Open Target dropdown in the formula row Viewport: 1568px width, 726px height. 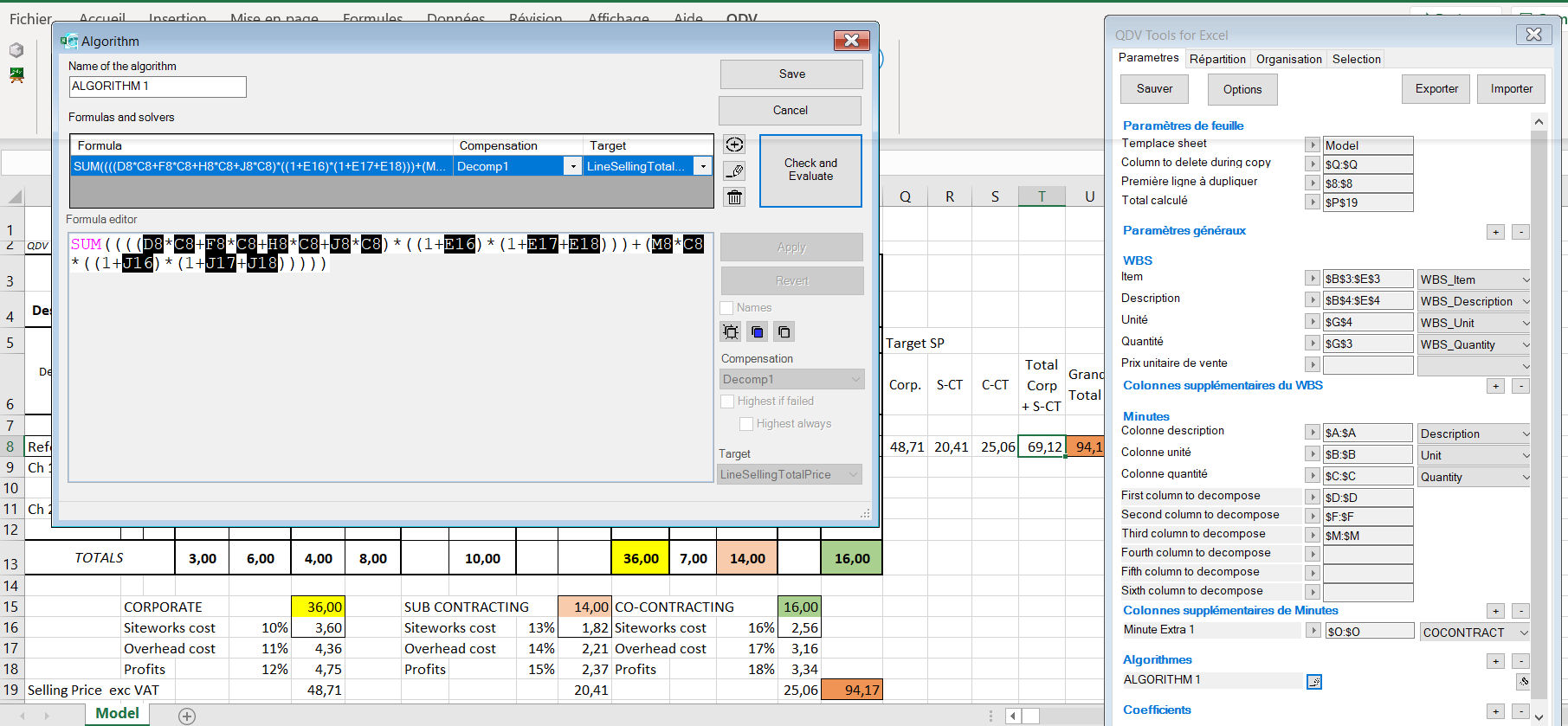click(x=703, y=166)
